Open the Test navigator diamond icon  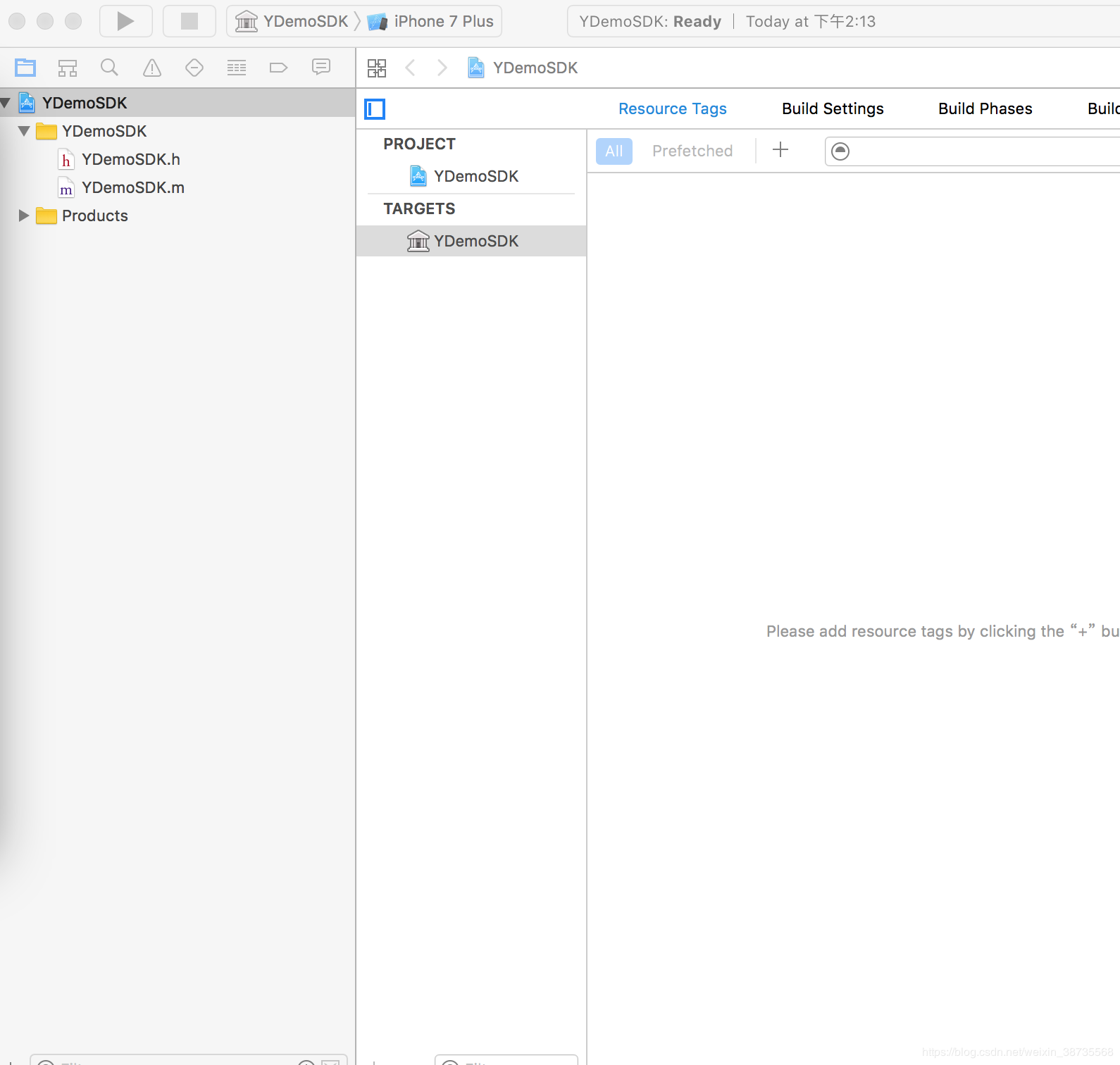[x=194, y=68]
